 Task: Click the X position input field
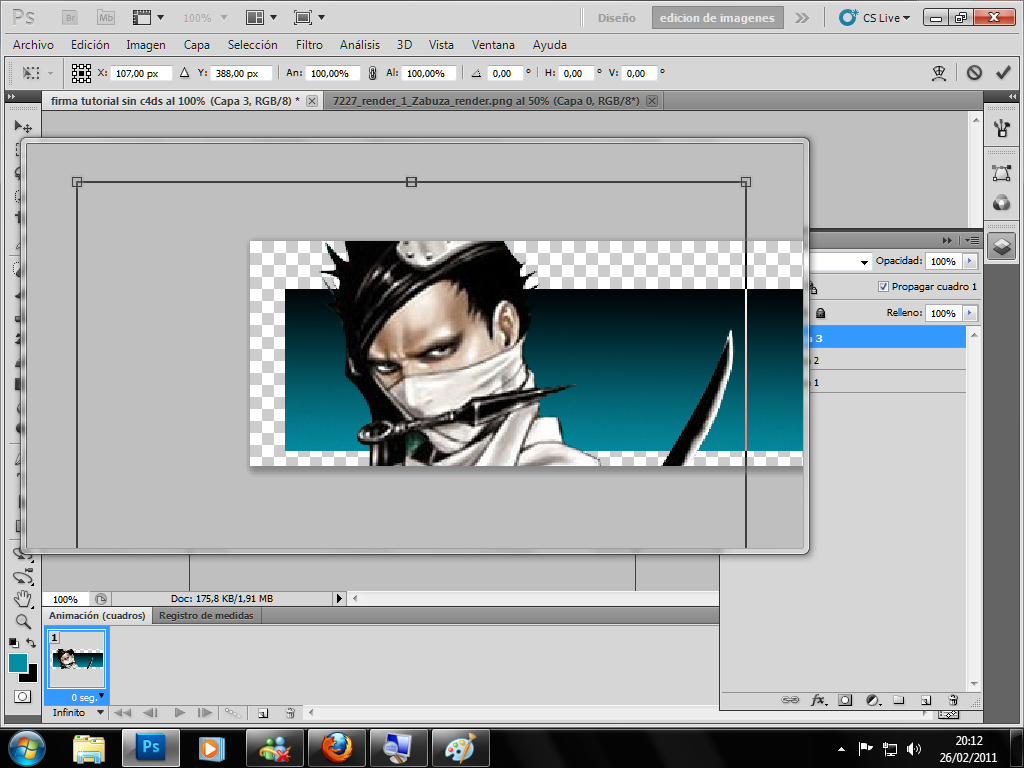tap(141, 73)
